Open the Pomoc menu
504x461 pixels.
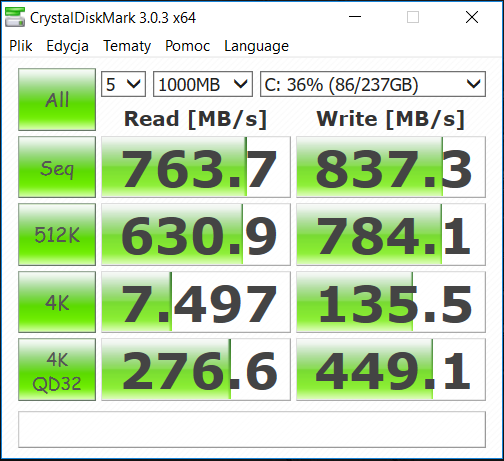tap(187, 46)
